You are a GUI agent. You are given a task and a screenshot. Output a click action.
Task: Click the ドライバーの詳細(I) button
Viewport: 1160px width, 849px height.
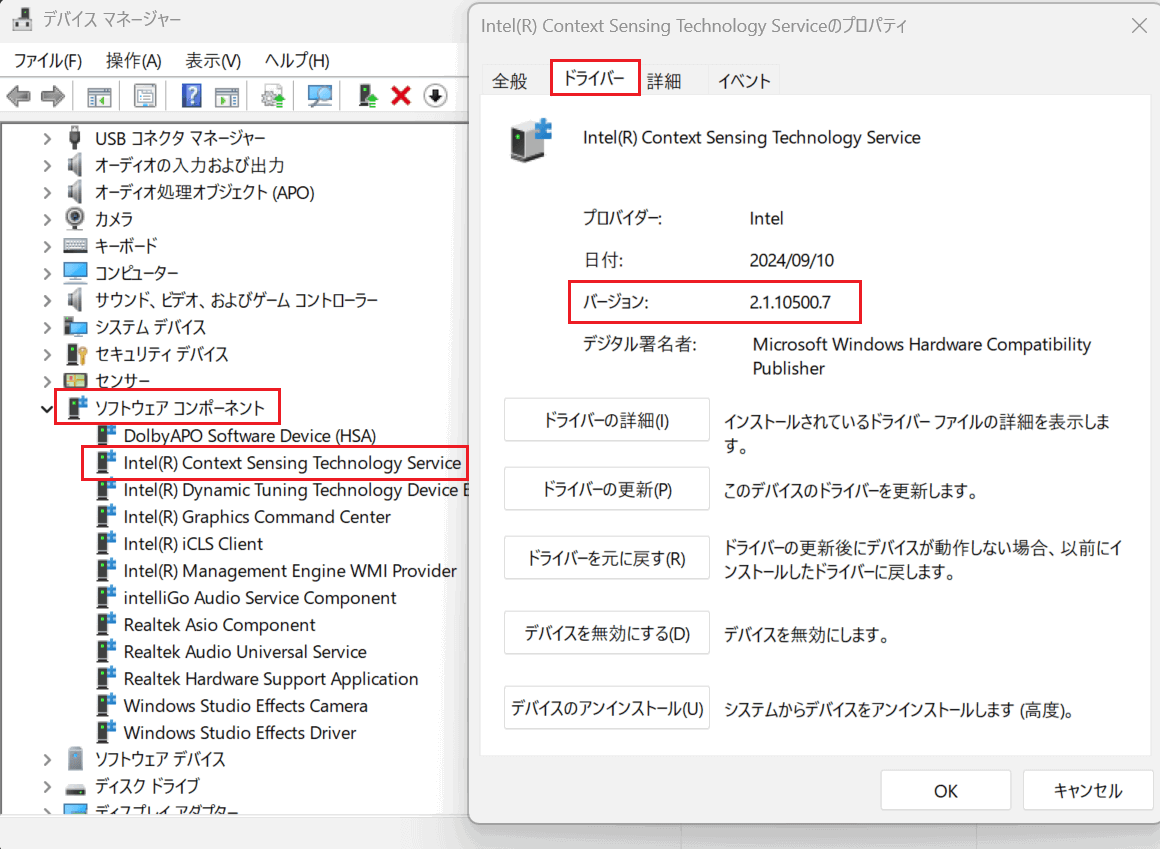coord(607,420)
